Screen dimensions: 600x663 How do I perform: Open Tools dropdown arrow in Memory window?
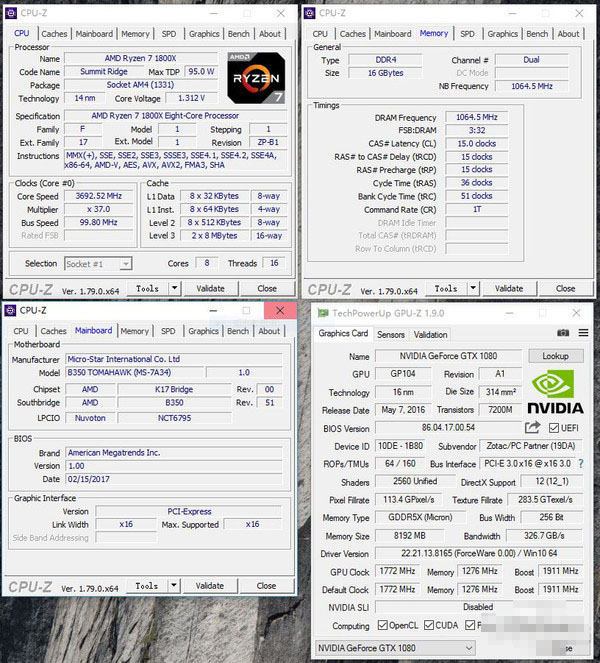[473, 288]
